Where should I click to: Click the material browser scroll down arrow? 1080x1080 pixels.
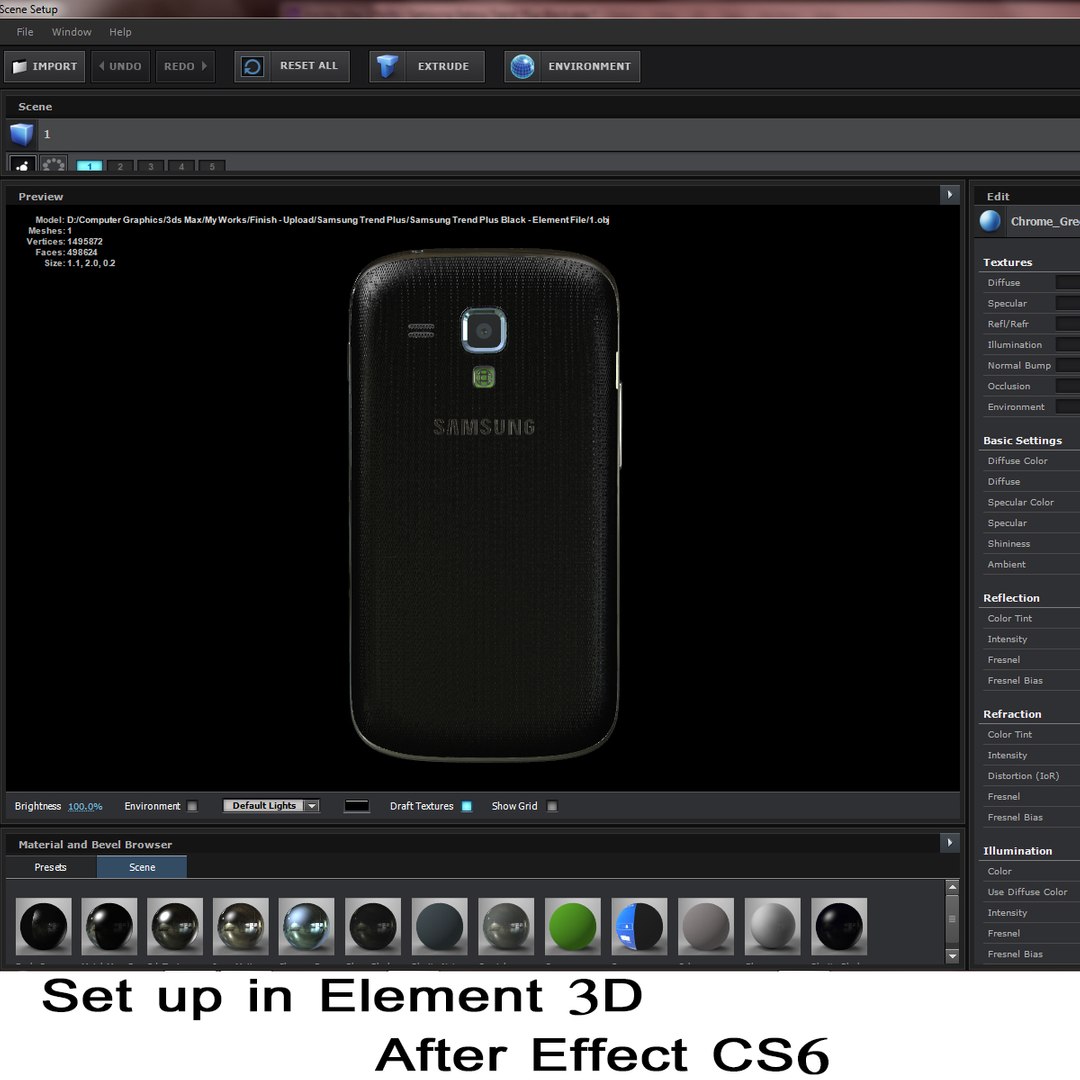coord(953,955)
